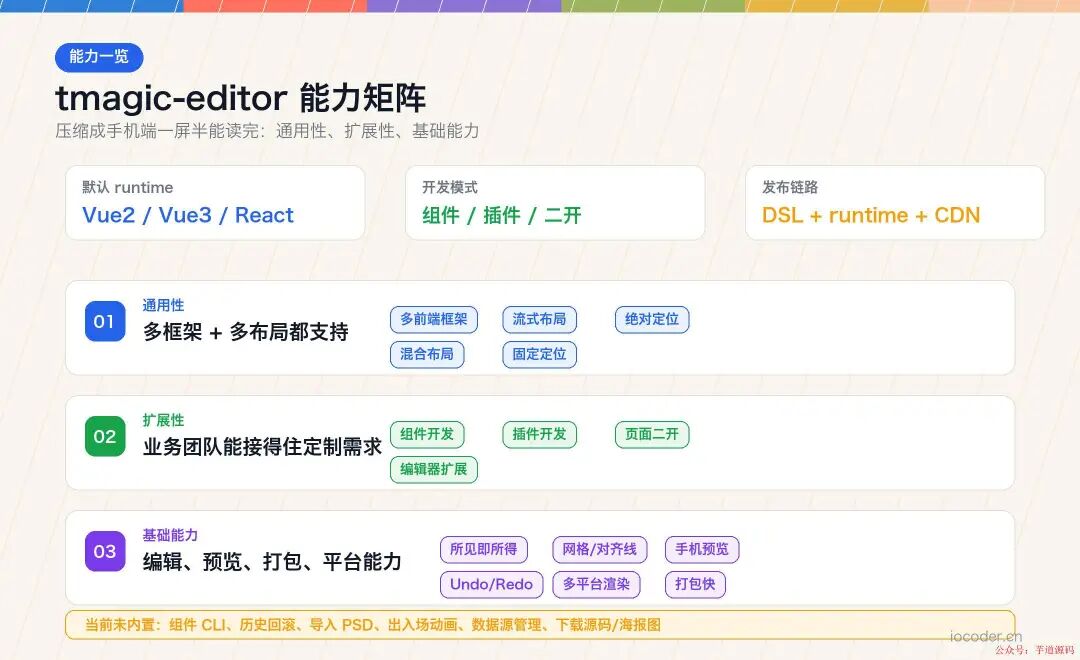Click the 扩展性 section label
The image size is (1080, 660).
click(x=163, y=420)
